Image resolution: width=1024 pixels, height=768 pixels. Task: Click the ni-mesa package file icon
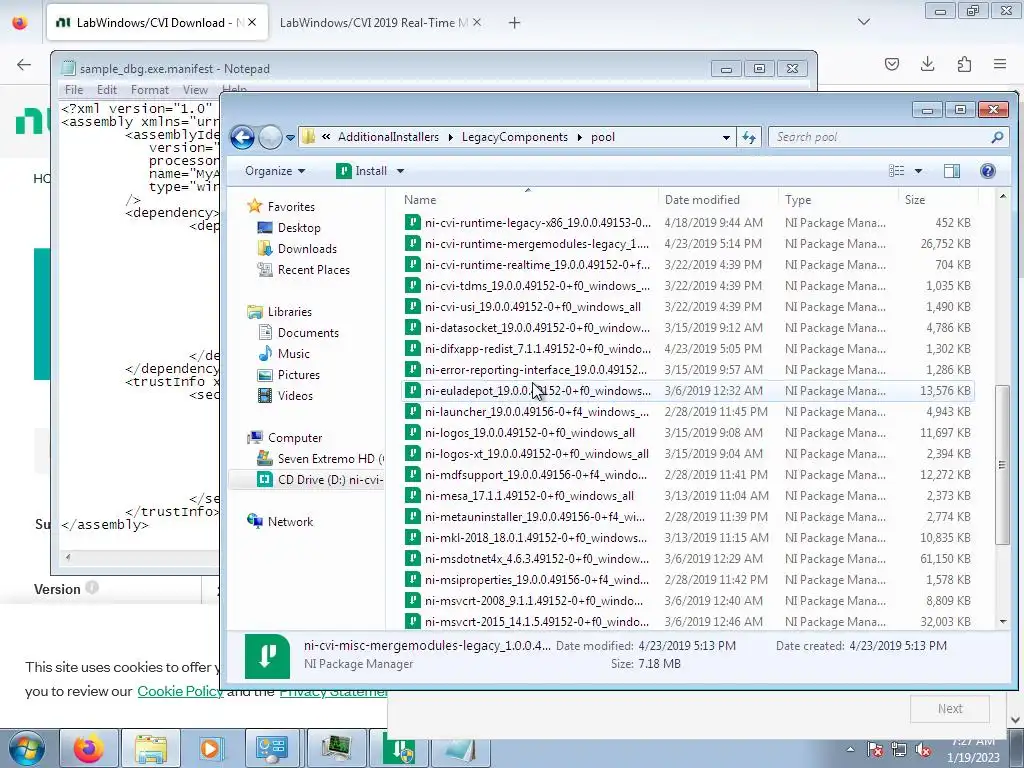click(413, 496)
